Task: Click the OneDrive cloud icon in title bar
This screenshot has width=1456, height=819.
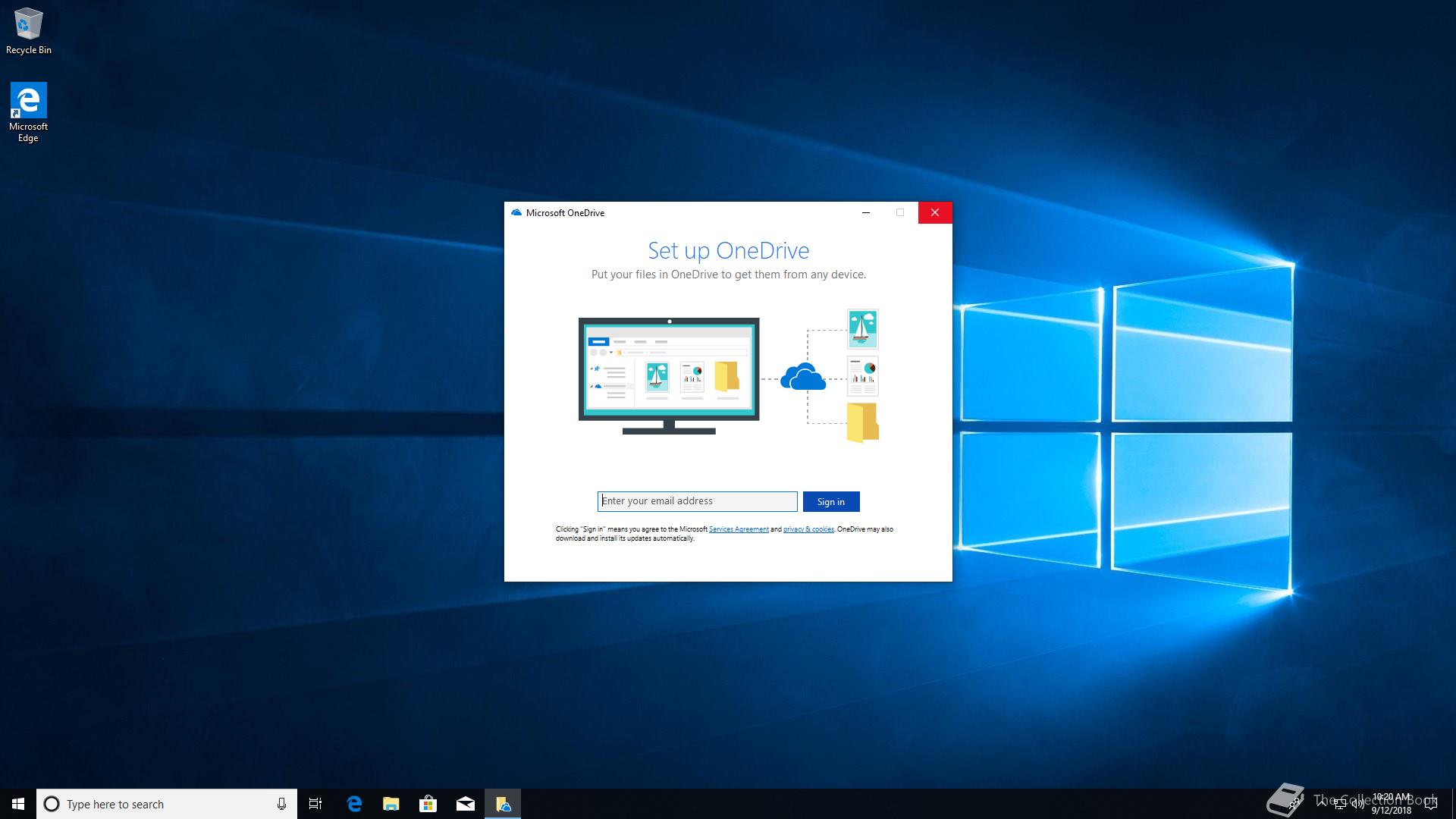Action: click(516, 213)
